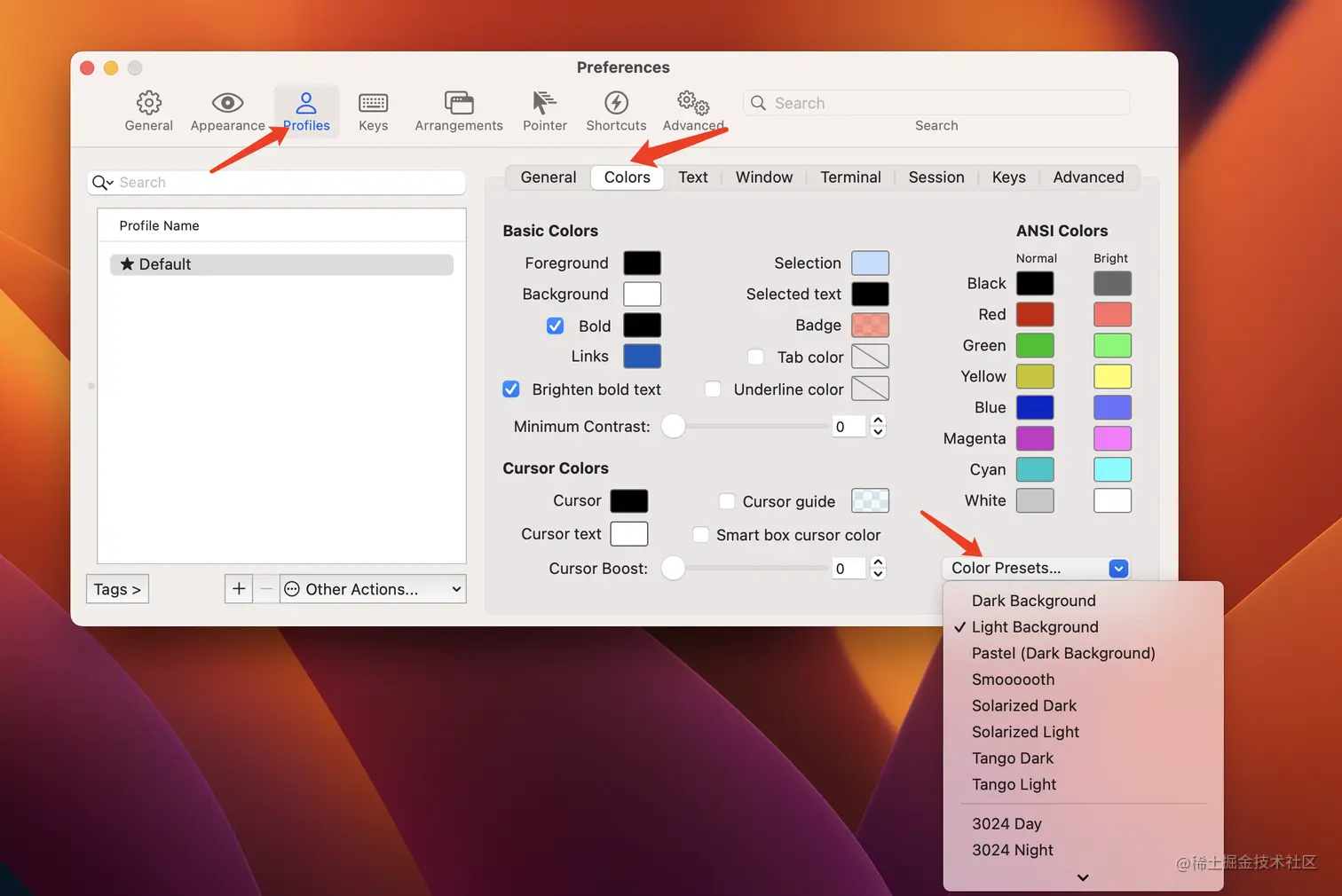Screen dimensions: 1342x896
Task: Click the preferences search magnifier icon
Action: [758, 103]
